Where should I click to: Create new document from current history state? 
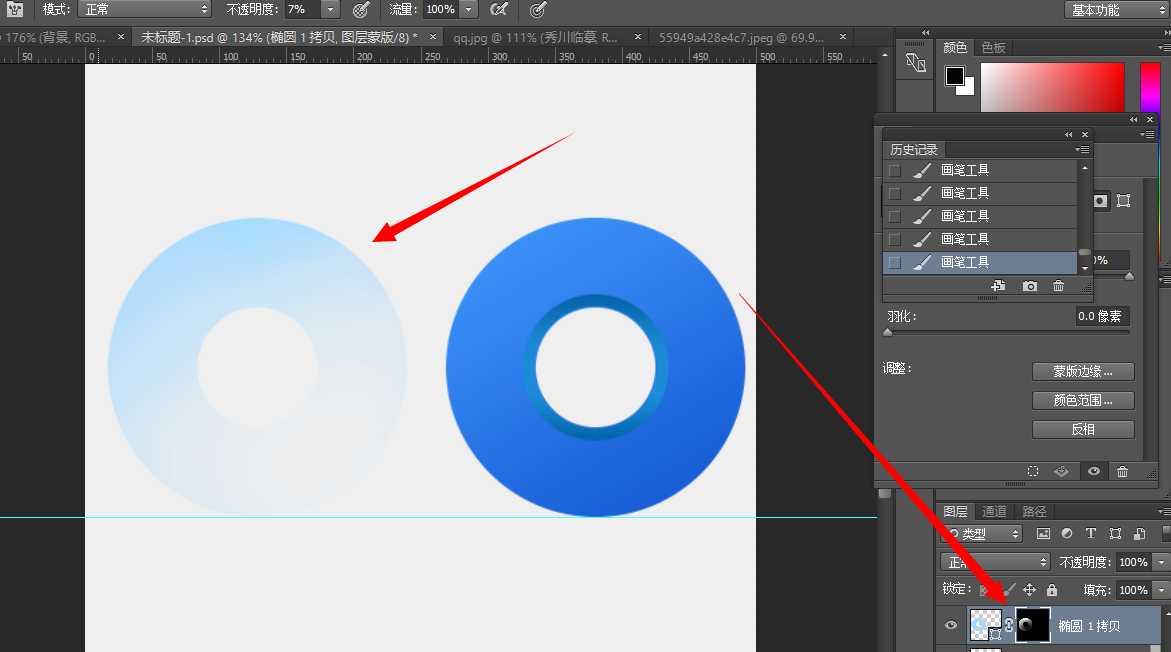coord(998,285)
